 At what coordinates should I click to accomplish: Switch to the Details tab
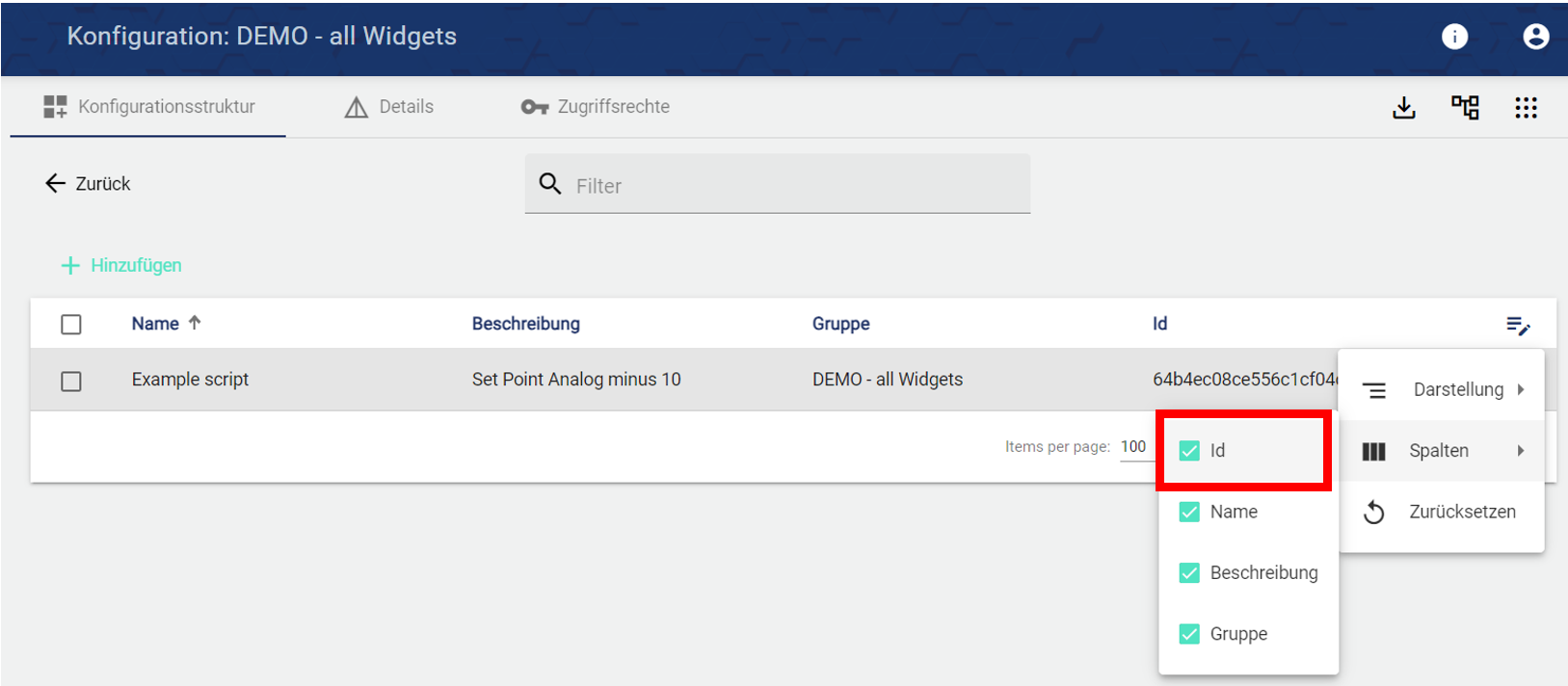389,107
